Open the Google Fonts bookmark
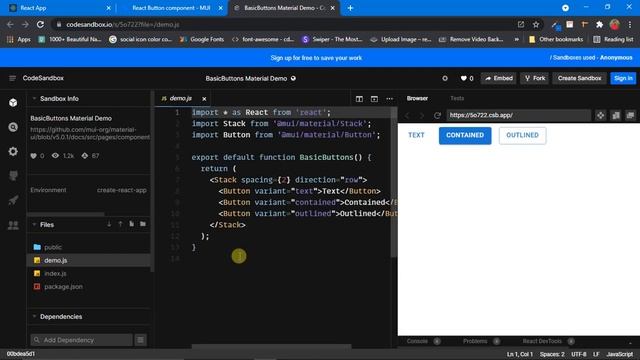The image size is (640, 360). [x=202, y=39]
